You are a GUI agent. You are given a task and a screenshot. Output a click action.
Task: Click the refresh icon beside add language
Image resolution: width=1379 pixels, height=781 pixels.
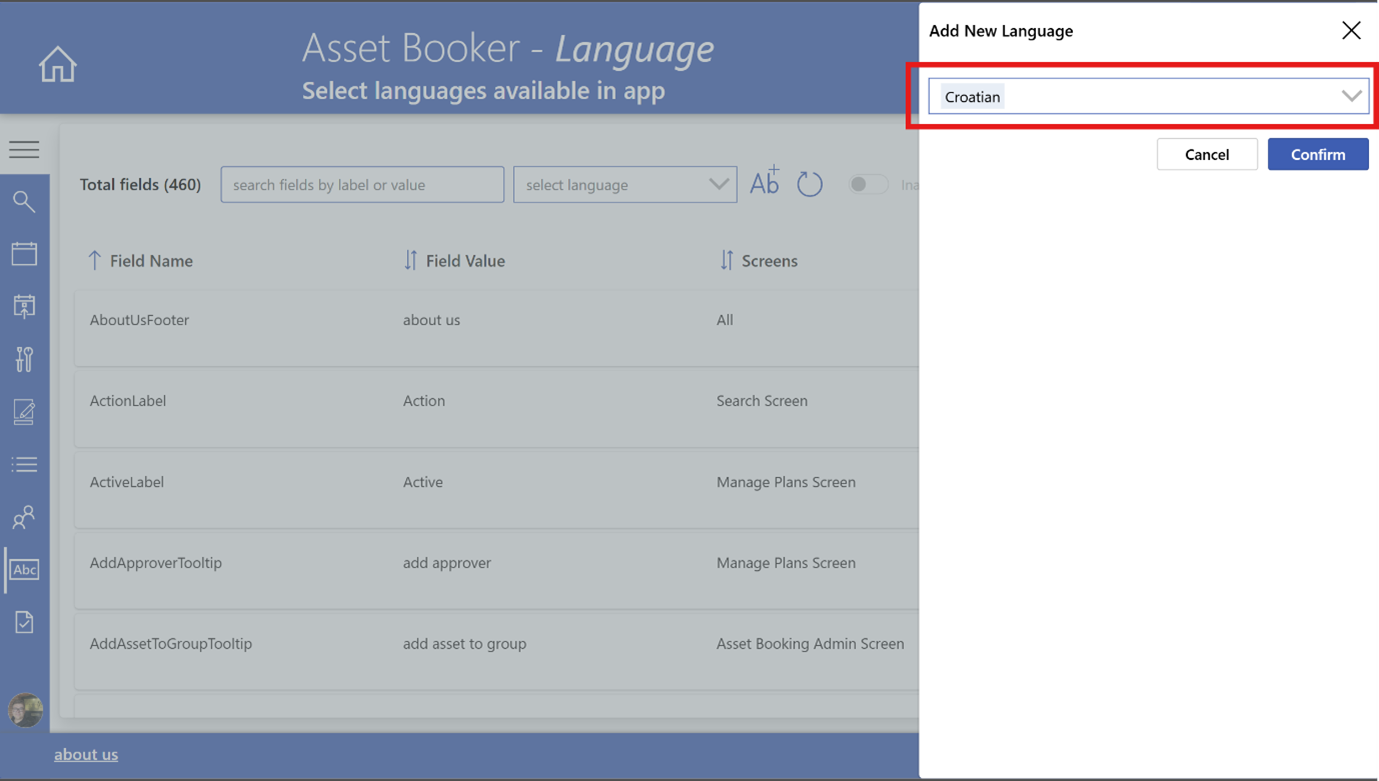coord(809,184)
